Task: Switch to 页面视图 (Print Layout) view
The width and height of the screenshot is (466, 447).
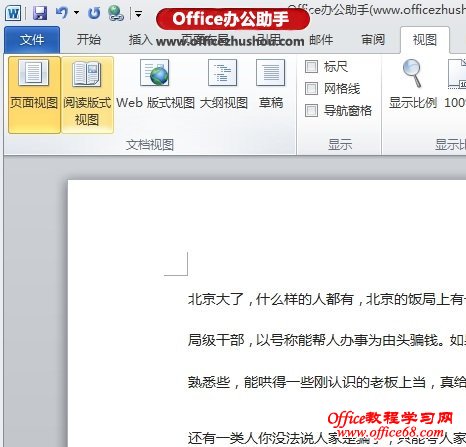Action: (34, 95)
